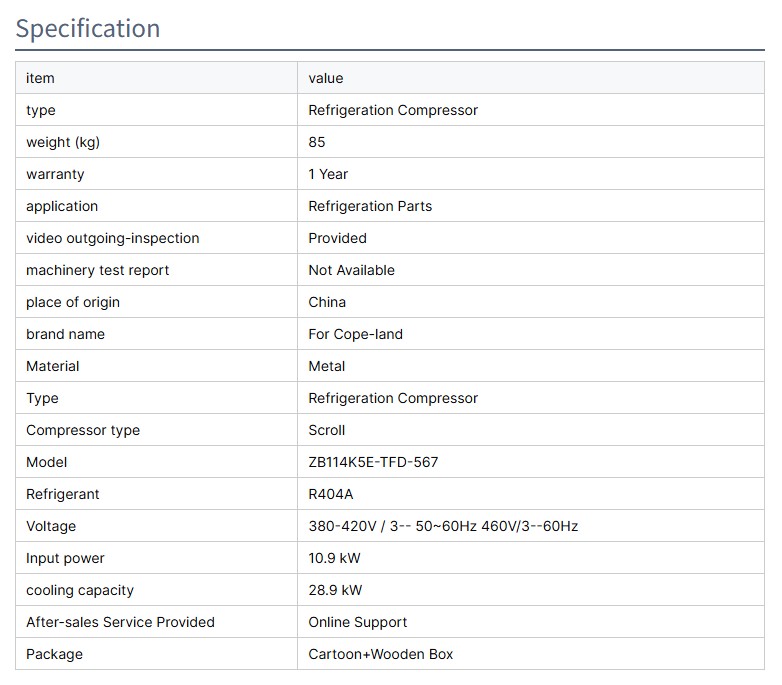Click the value column header
Viewport: 782px width, 685px height.
point(325,78)
